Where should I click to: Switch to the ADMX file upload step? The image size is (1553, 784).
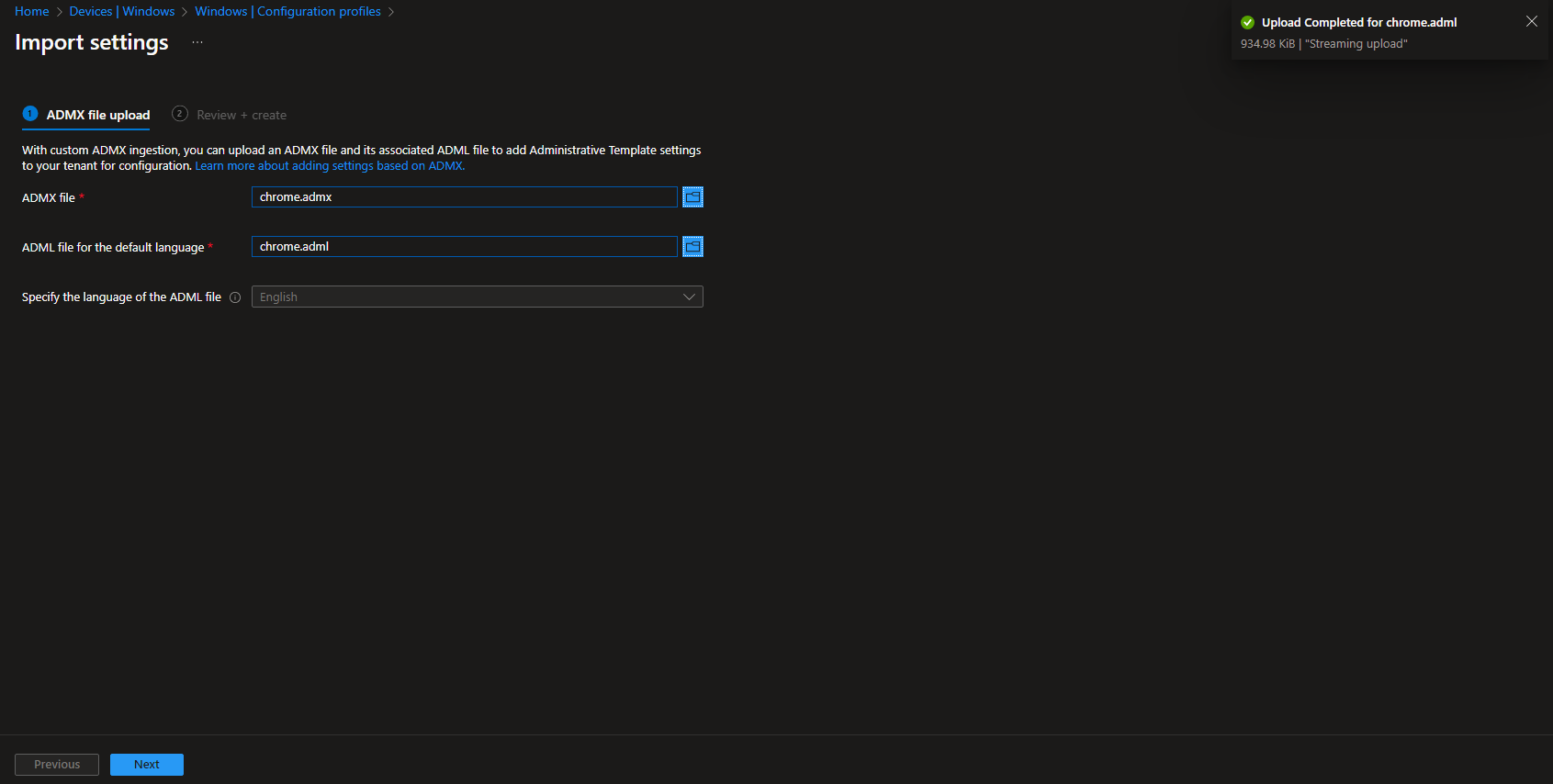click(x=86, y=115)
